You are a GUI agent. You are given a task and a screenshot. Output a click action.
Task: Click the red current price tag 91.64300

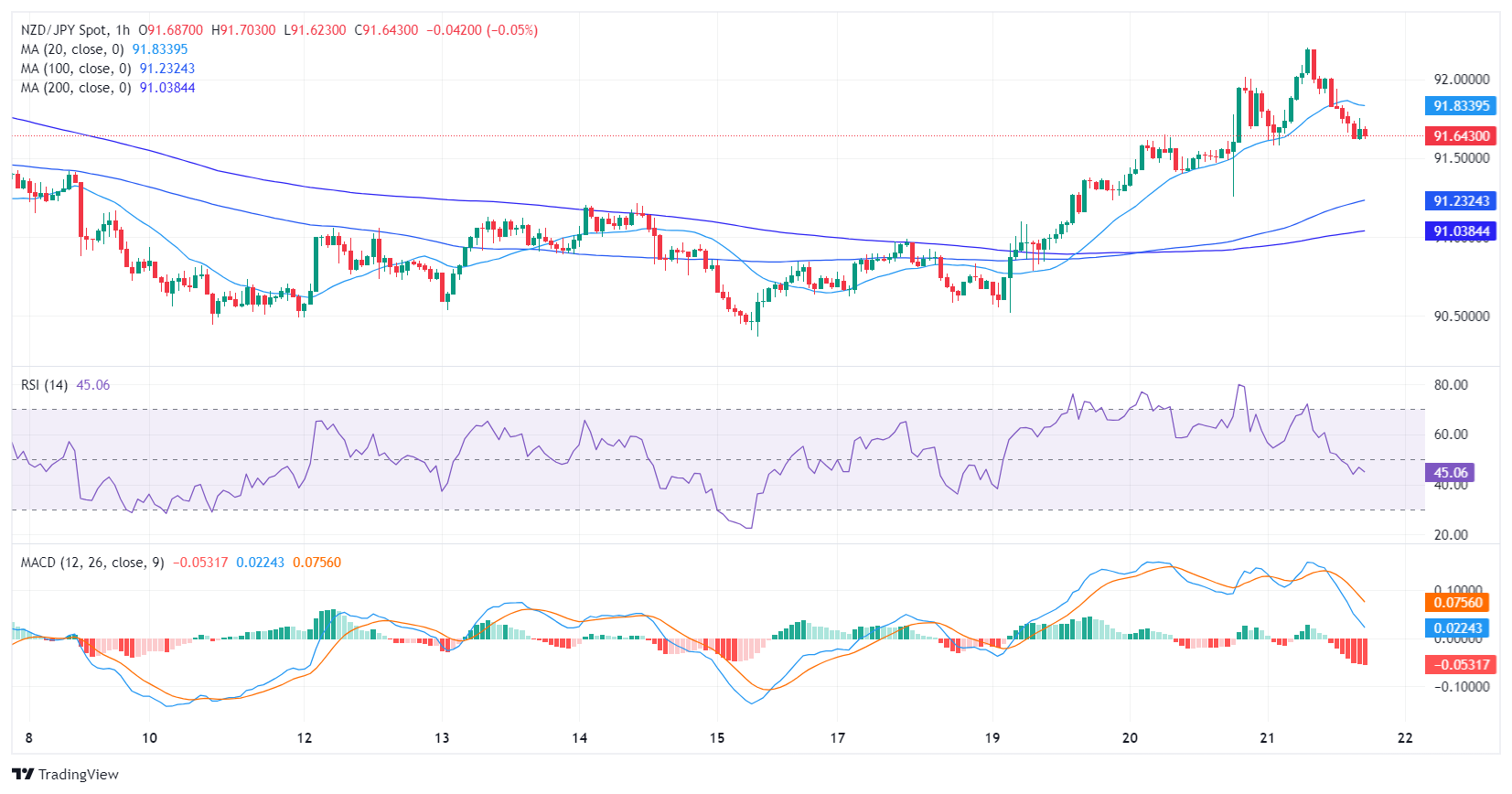[1461, 136]
